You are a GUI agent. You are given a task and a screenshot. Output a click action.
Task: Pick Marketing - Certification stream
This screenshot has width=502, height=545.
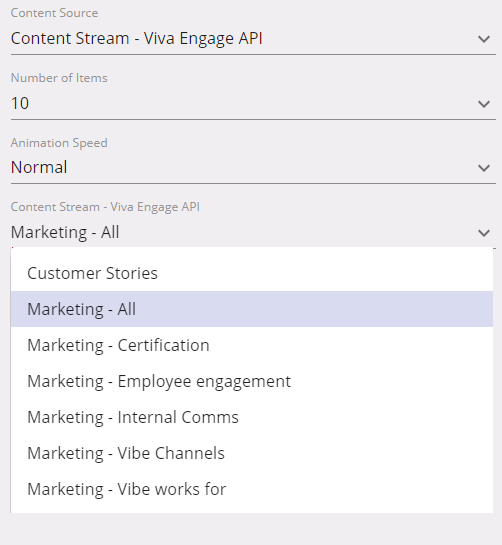pos(252,345)
